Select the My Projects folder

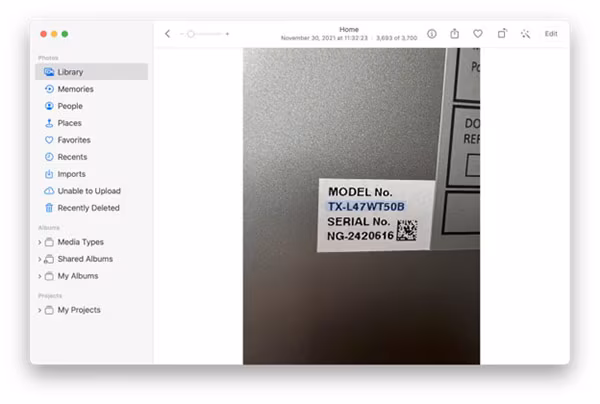point(91,310)
